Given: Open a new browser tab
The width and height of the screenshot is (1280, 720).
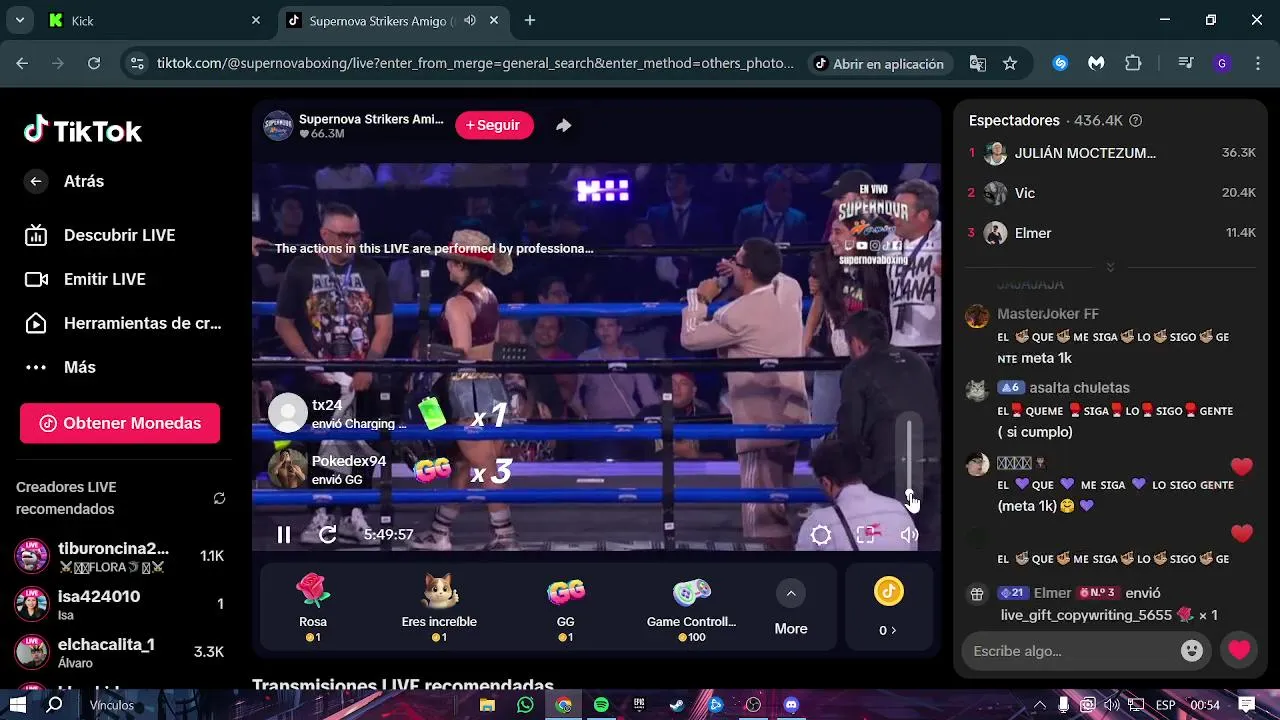Looking at the screenshot, I should 530,20.
